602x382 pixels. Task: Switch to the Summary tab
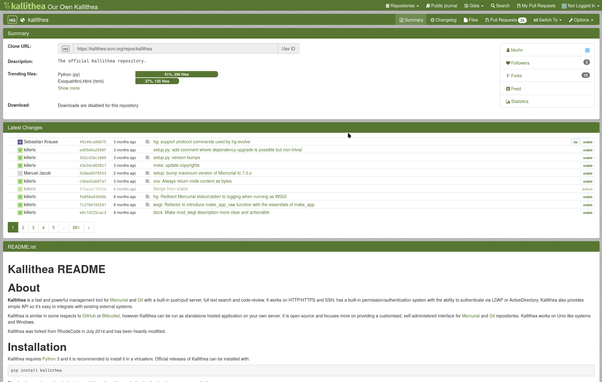click(411, 20)
